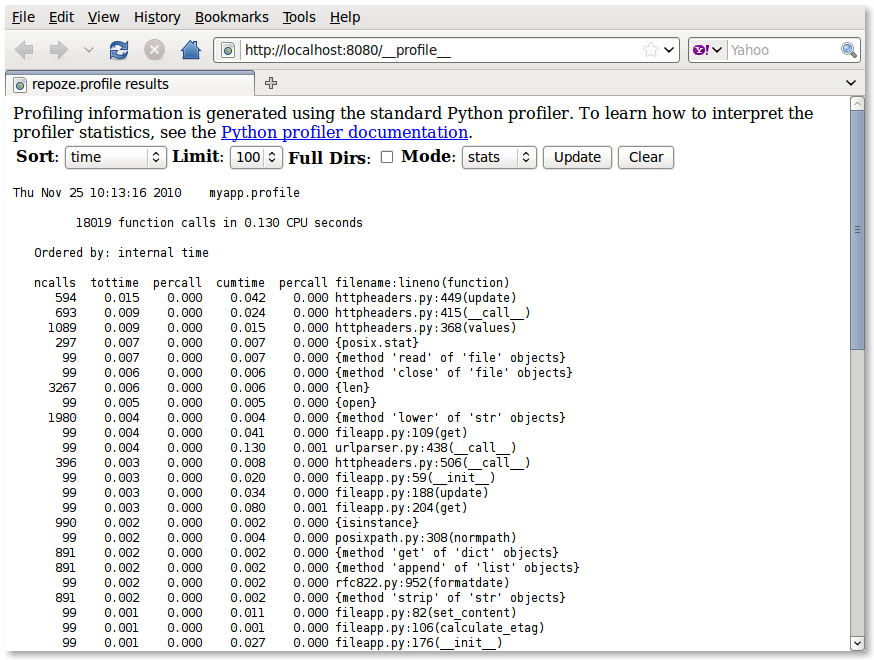Open the View menu
The image size is (874, 660).
click(x=104, y=17)
